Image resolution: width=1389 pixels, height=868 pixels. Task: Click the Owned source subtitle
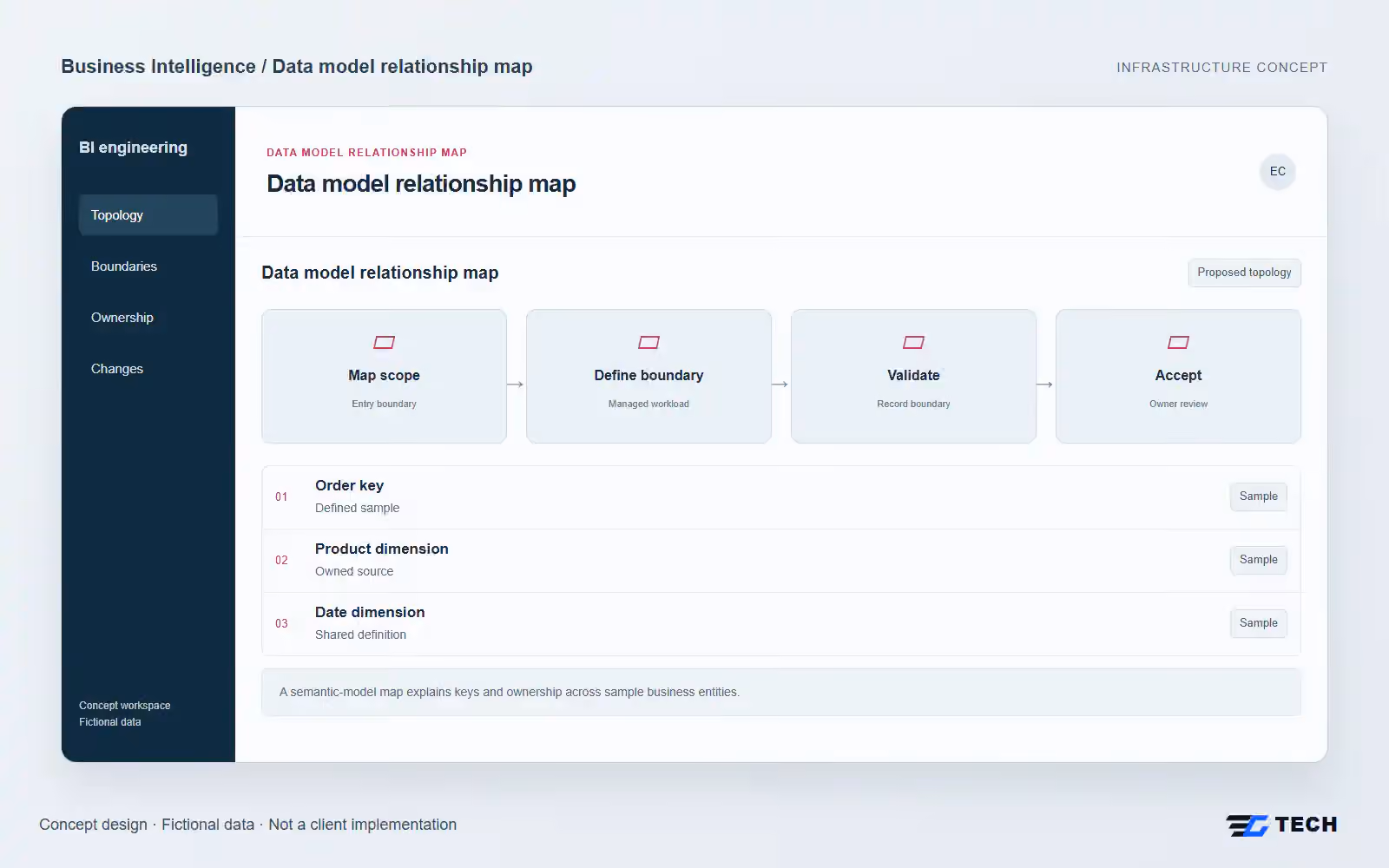pyautogui.click(x=354, y=571)
